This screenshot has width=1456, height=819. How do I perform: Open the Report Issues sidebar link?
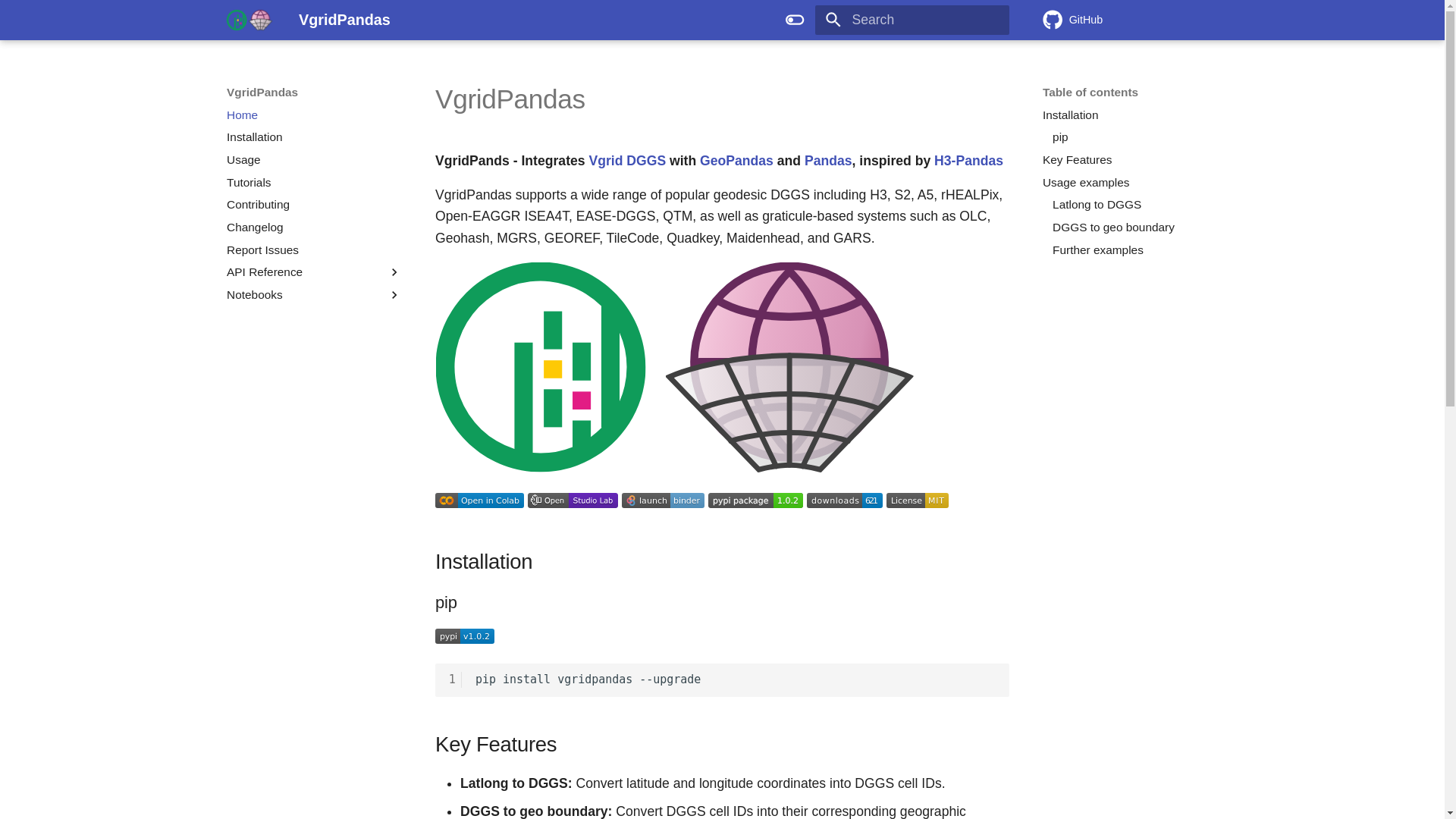click(262, 250)
